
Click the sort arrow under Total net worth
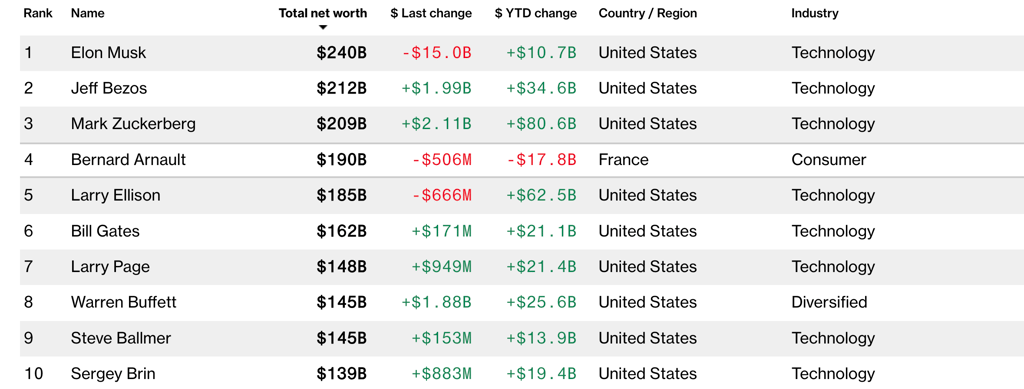323,27
